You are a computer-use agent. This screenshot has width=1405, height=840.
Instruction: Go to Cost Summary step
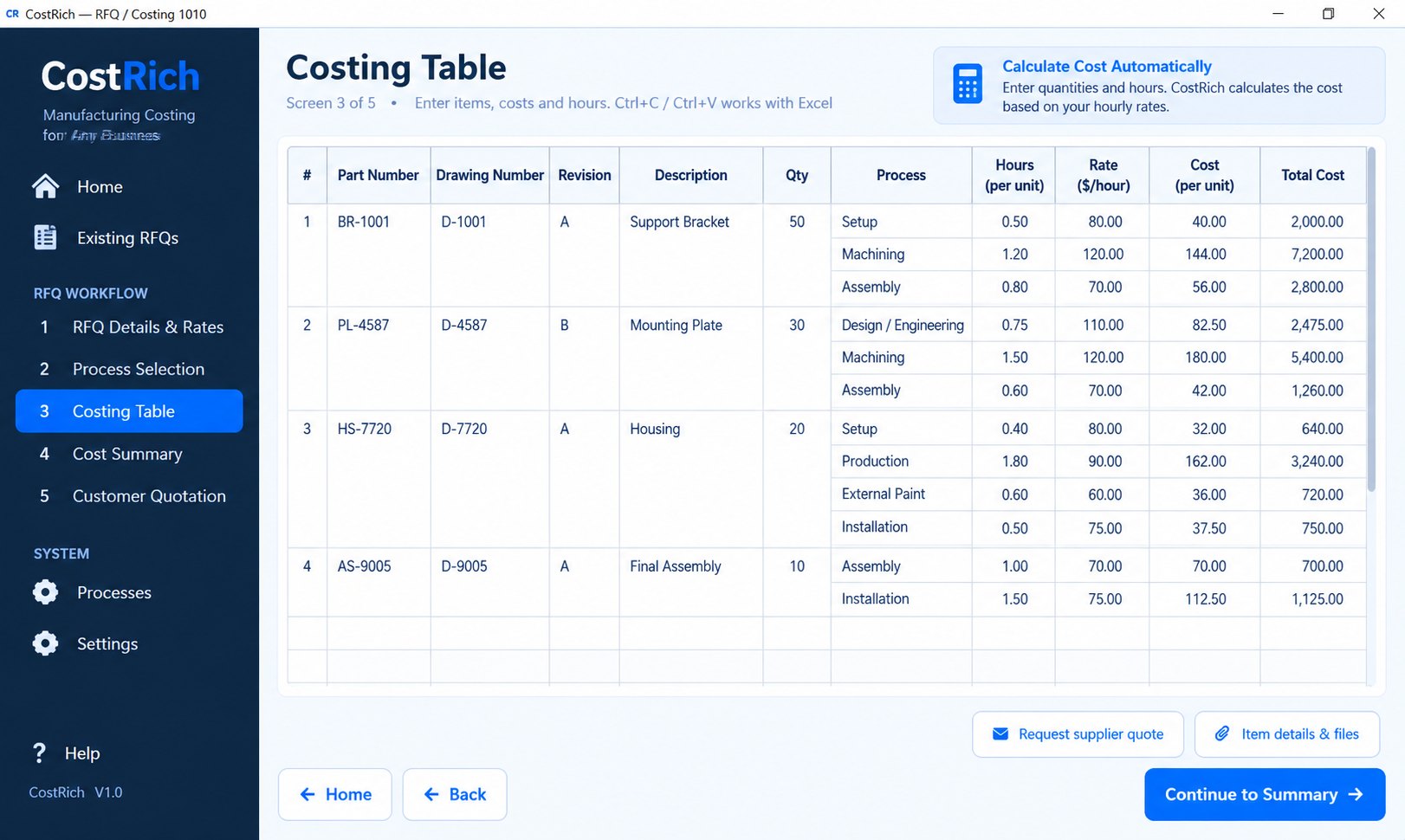coord(129,454)
